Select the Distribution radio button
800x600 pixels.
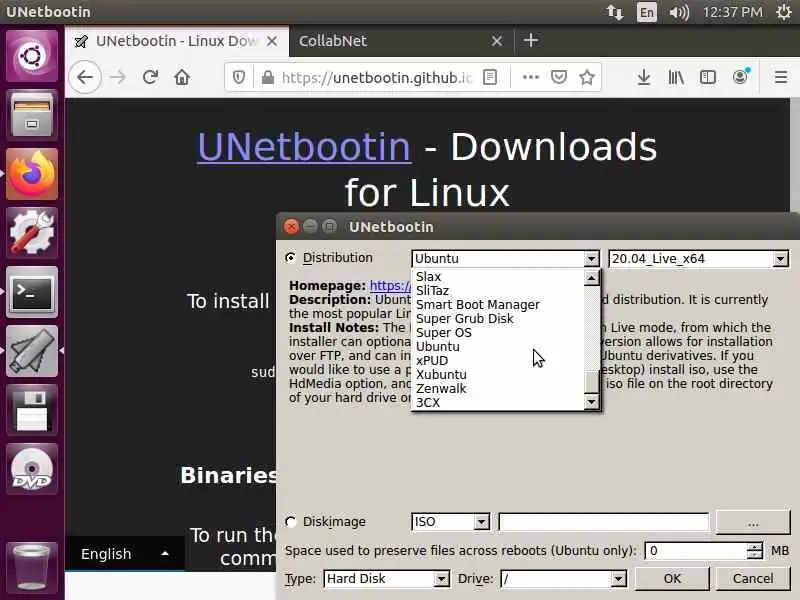pos(291,258)
